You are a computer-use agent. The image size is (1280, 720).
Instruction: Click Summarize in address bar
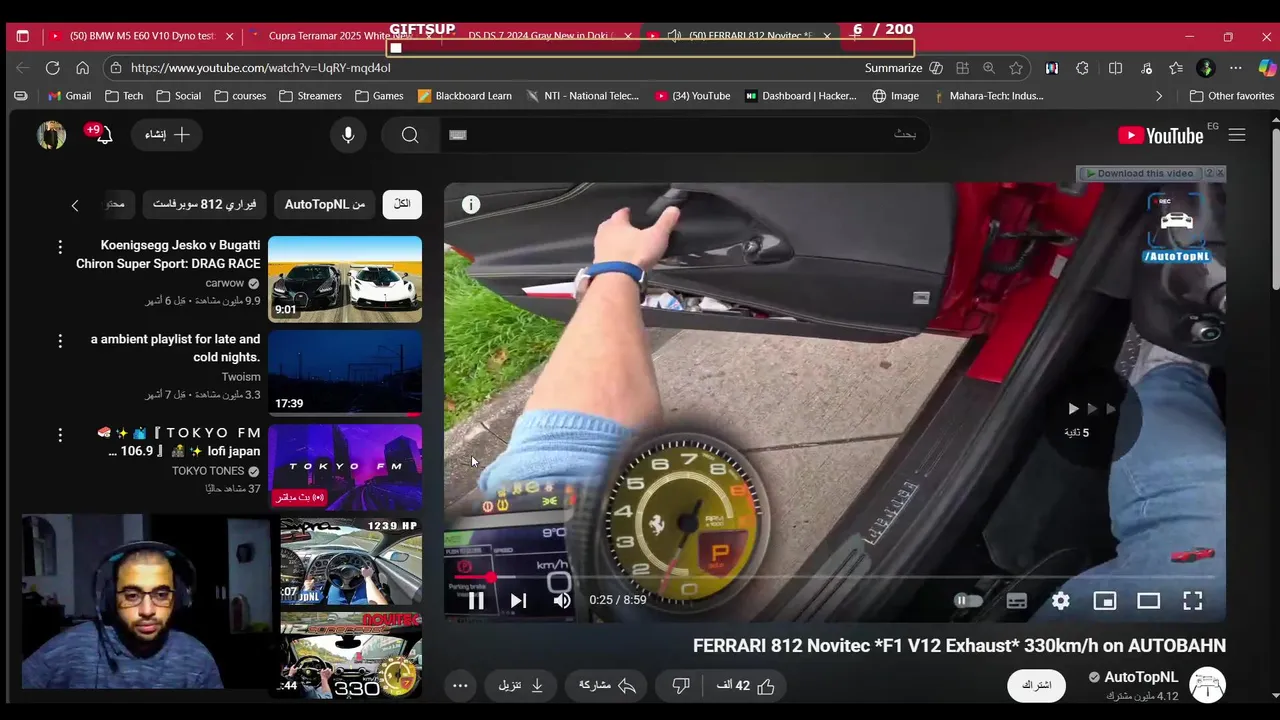pos(903,68)
